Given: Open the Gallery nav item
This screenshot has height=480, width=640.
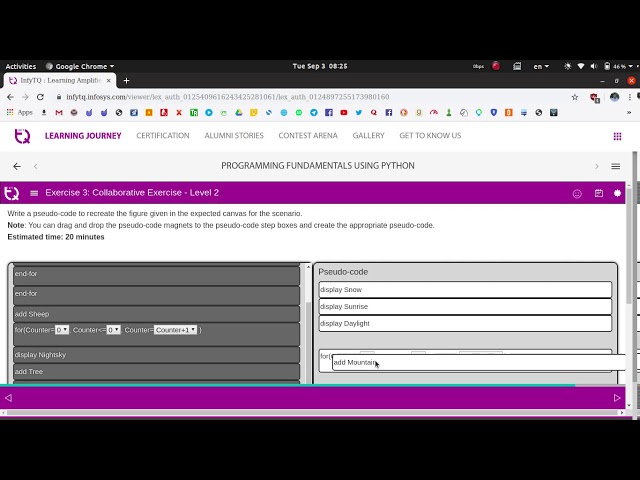Looking at the screenshot, I should [369, 136].
